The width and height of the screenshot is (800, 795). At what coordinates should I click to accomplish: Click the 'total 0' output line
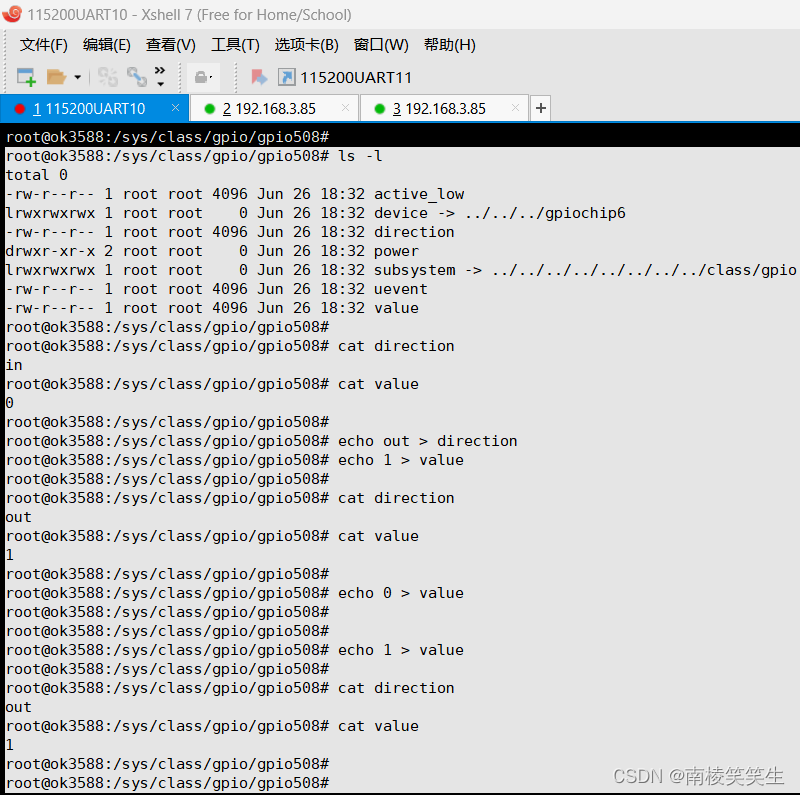tap(37, 176)
